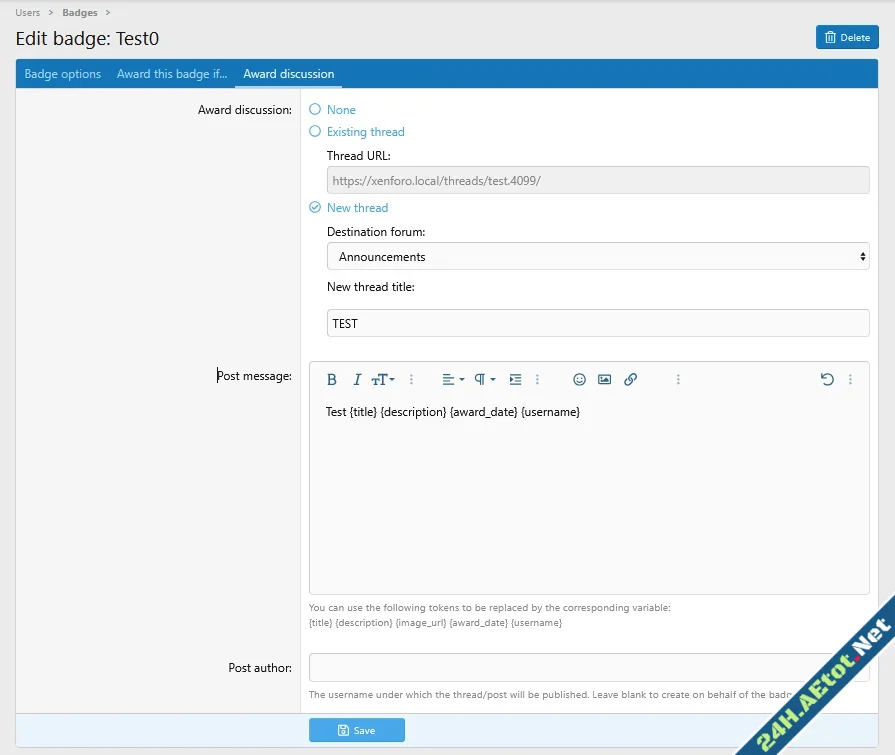Click the indent icon in toolbar

click(x=515, y=380)
